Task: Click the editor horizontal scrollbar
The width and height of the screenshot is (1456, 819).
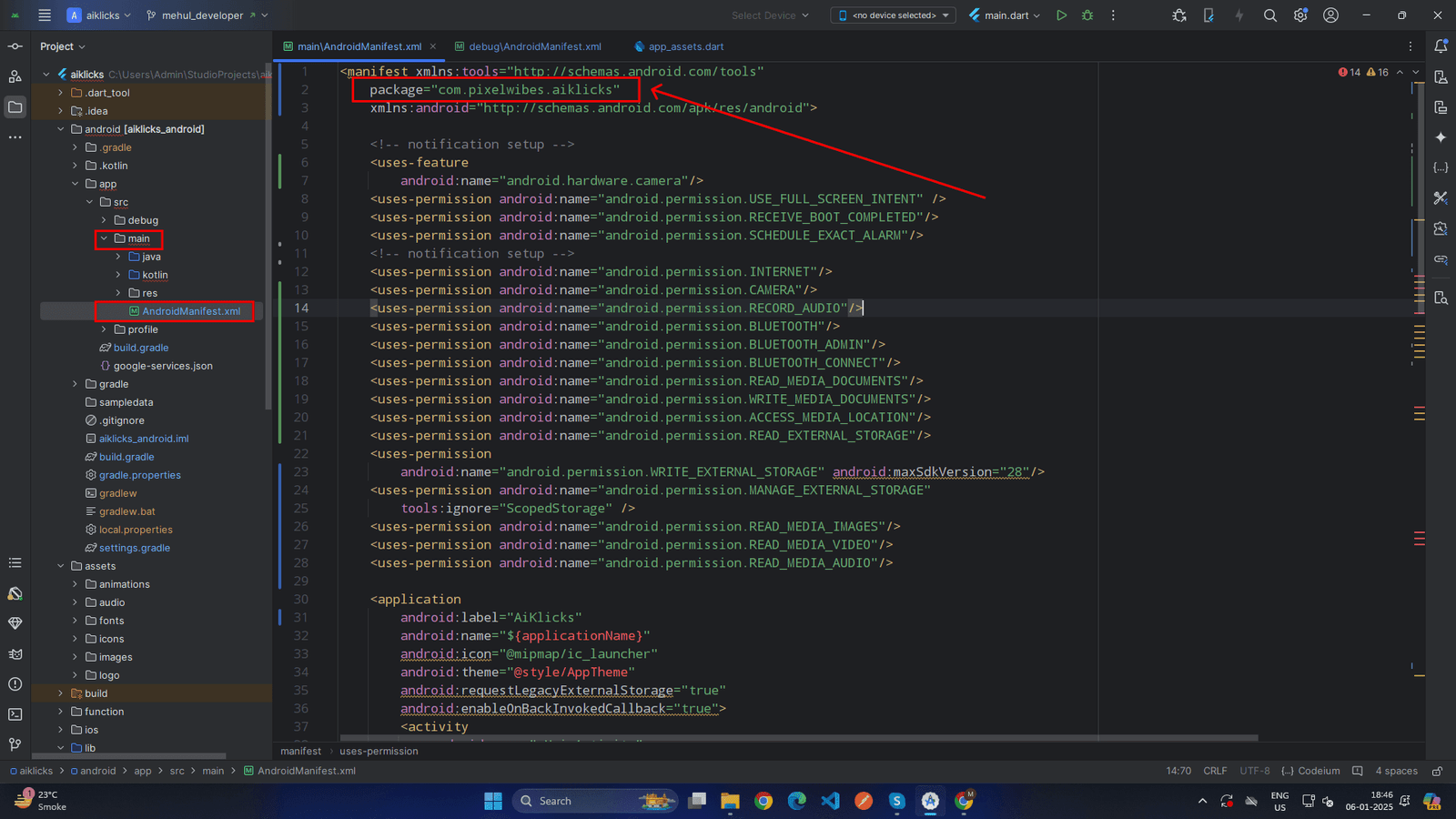Action: 798,738
